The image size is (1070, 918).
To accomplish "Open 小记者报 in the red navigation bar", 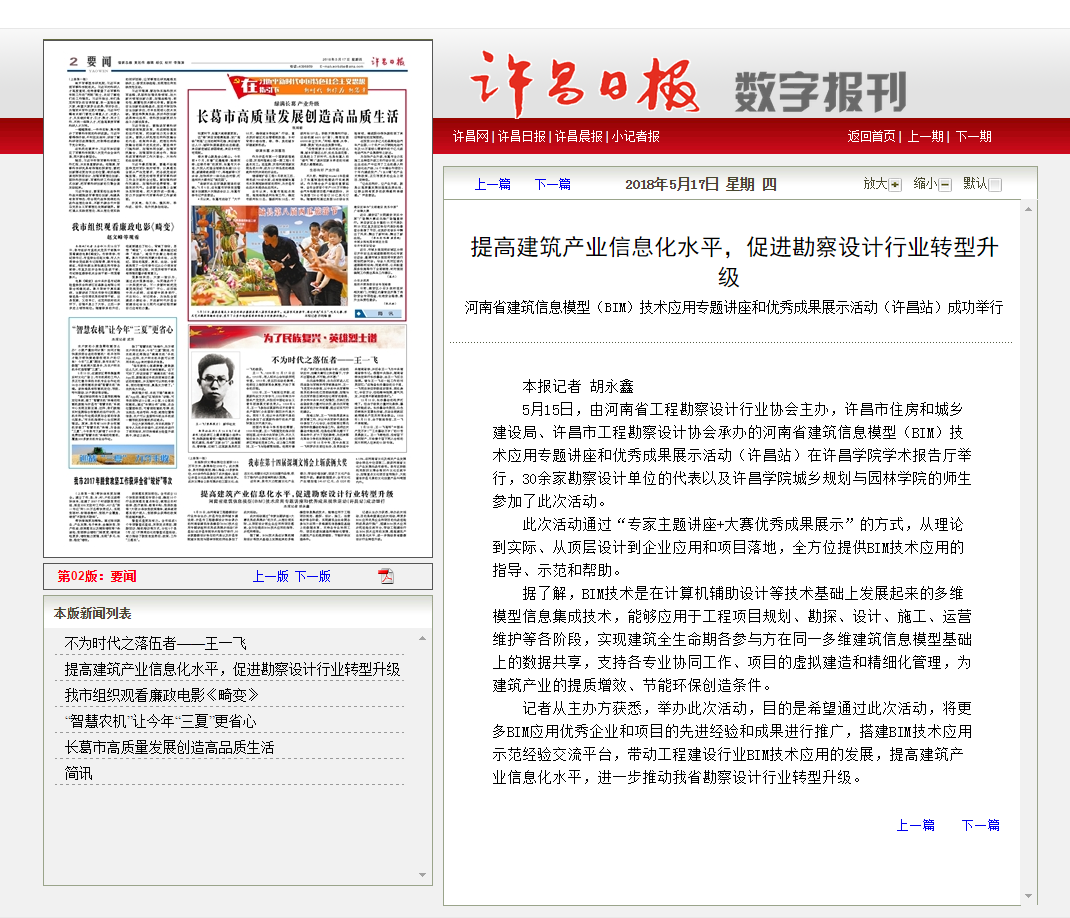I will (x=636, y=136).
